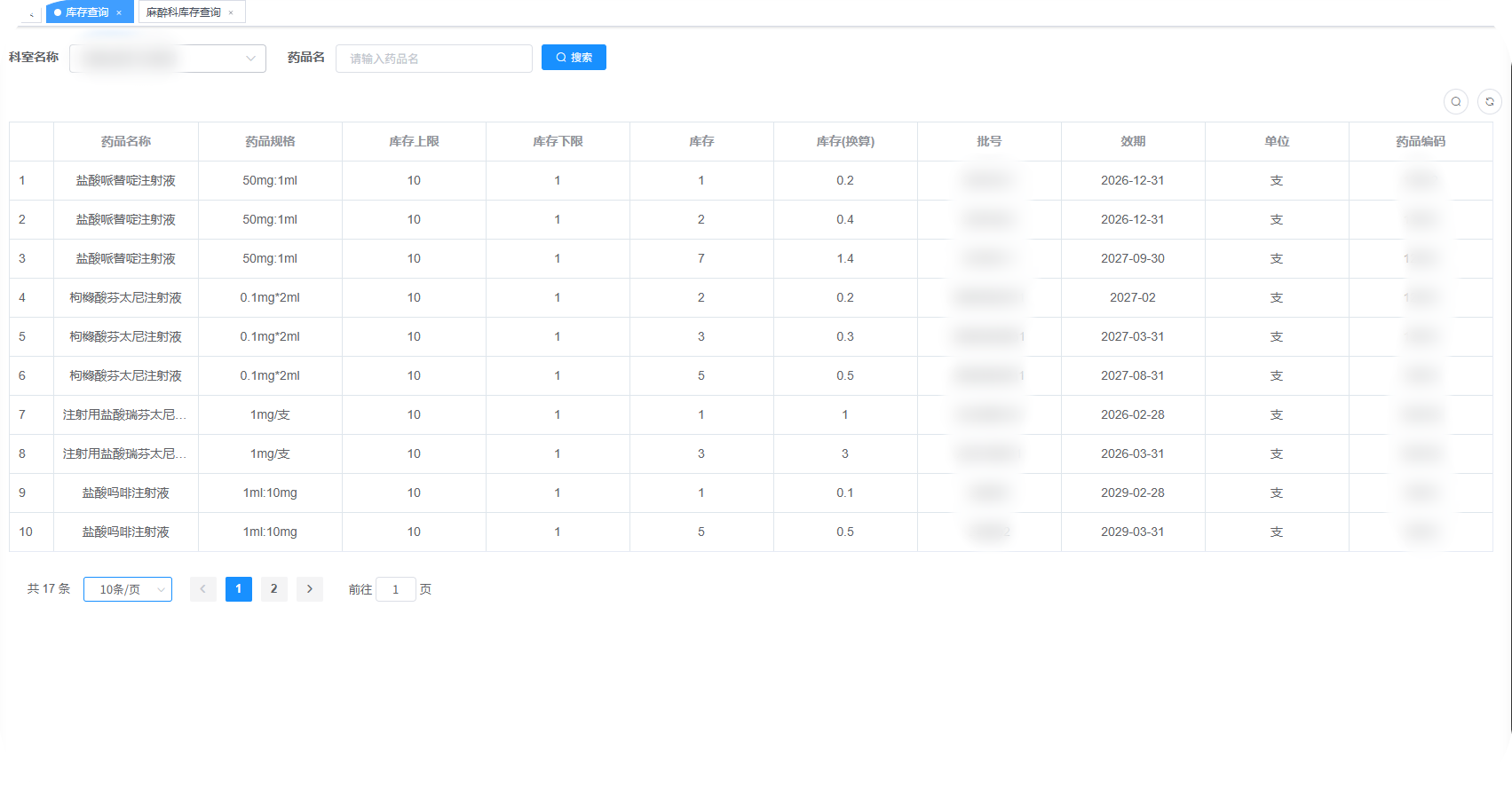This screenshot has width=1512, height=796.
Task: Click row 5 spec 0.1mg*2ml
Action: [270, 337]
